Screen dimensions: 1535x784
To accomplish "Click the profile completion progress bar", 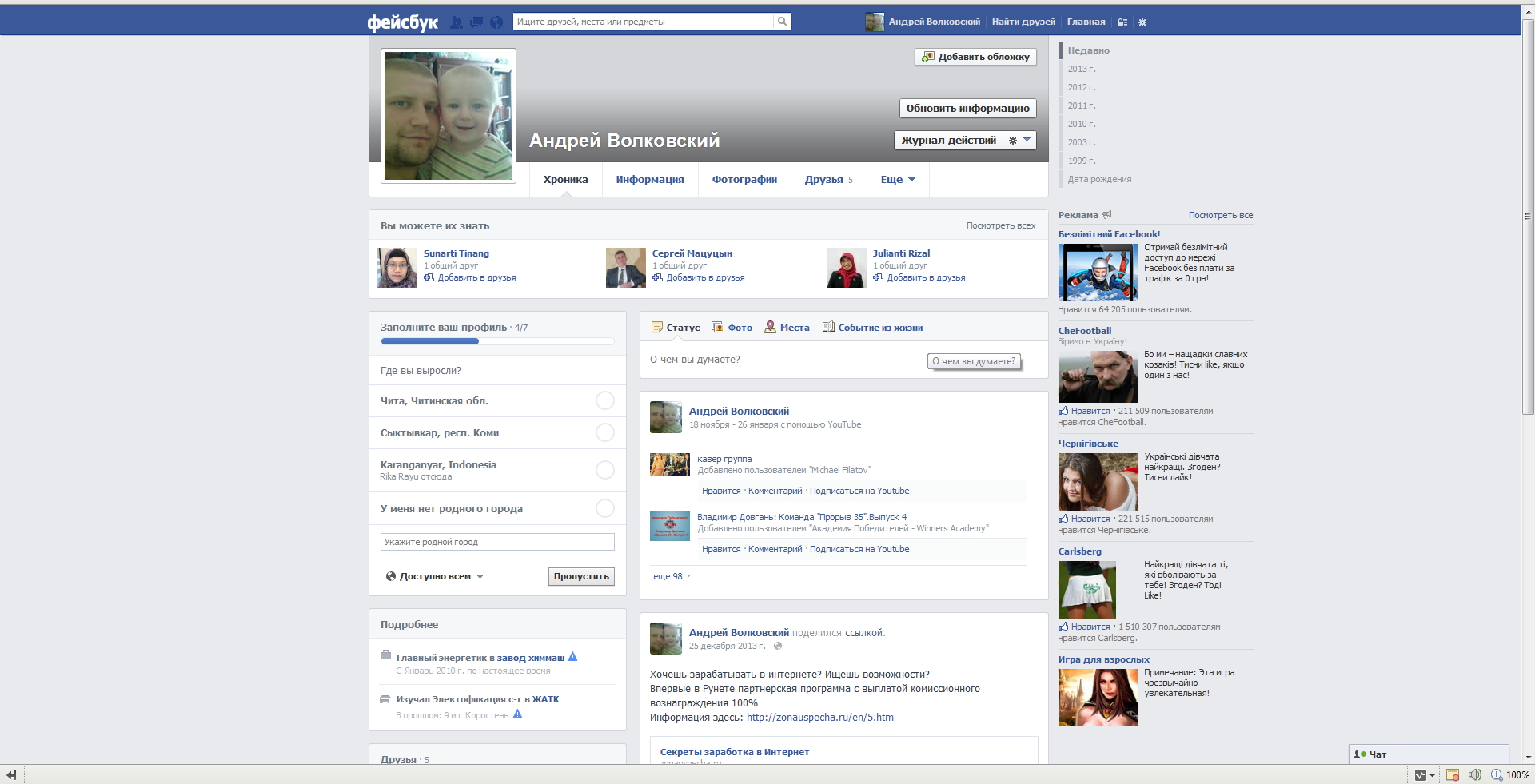I will click(x=497, y=341).
